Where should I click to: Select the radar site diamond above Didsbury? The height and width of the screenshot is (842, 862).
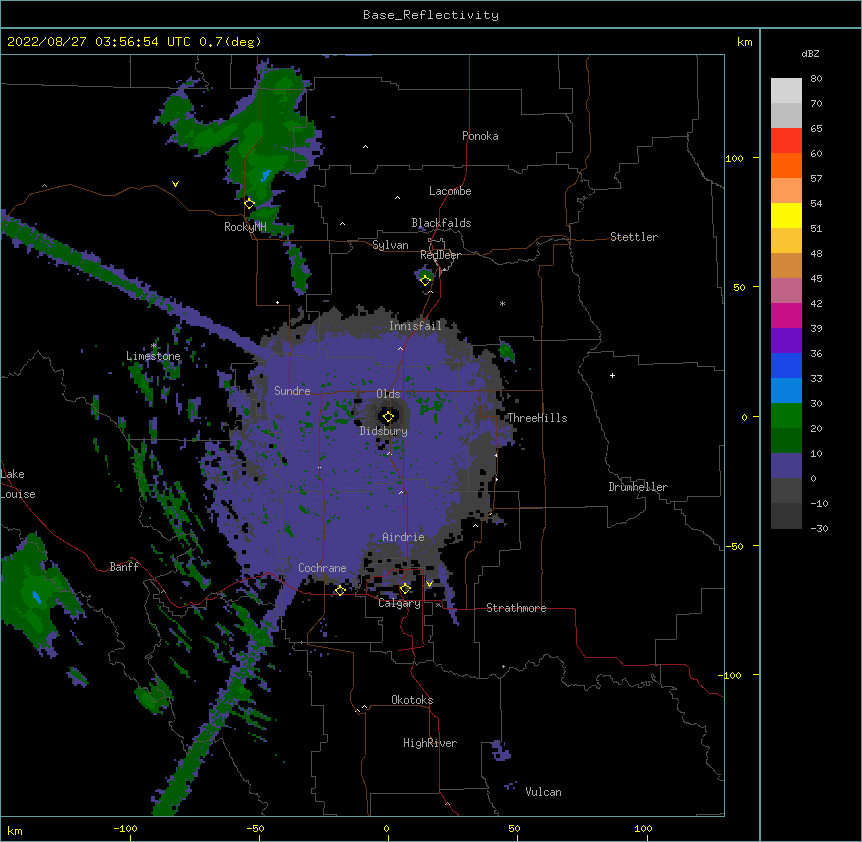pos(388,417)
